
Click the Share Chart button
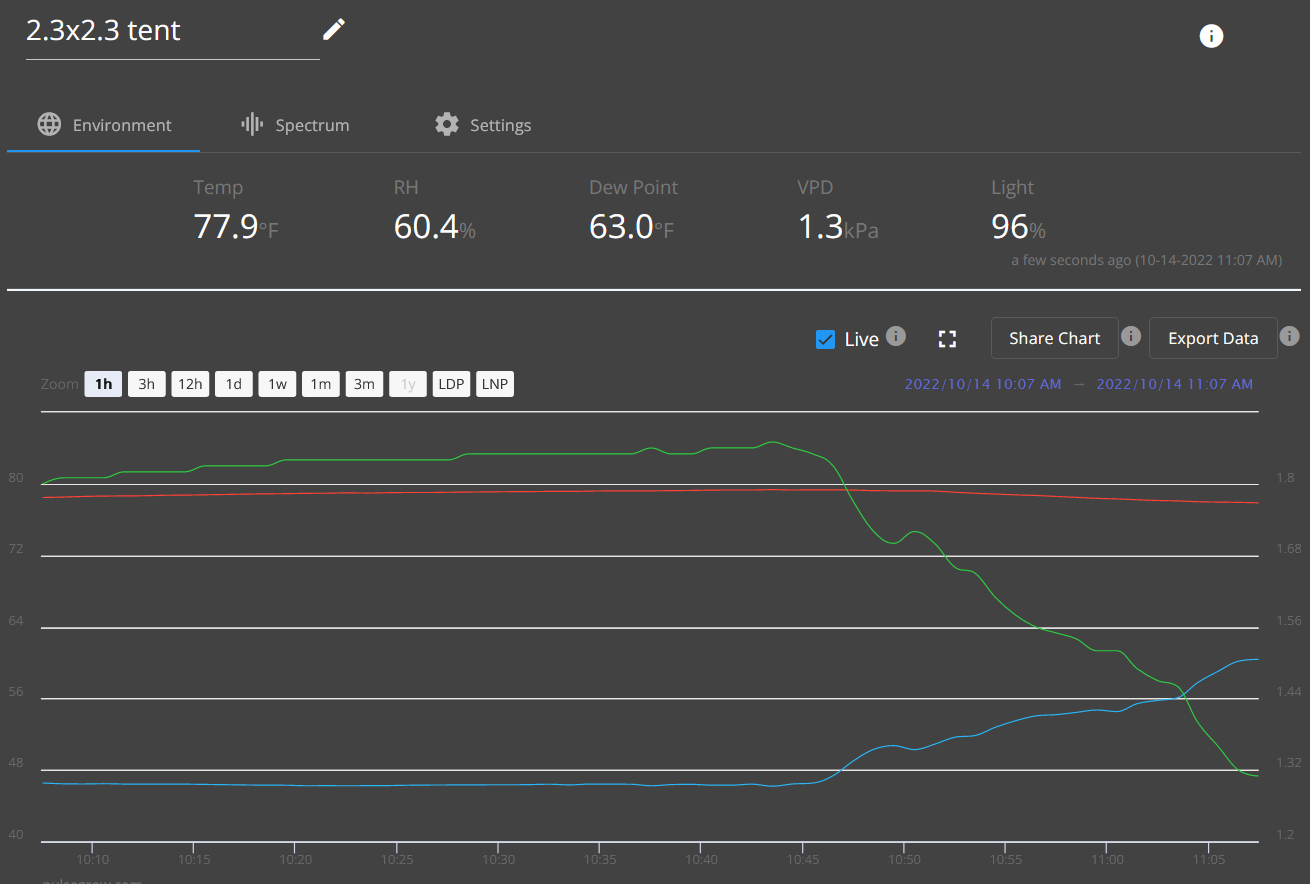point(1054,338)
